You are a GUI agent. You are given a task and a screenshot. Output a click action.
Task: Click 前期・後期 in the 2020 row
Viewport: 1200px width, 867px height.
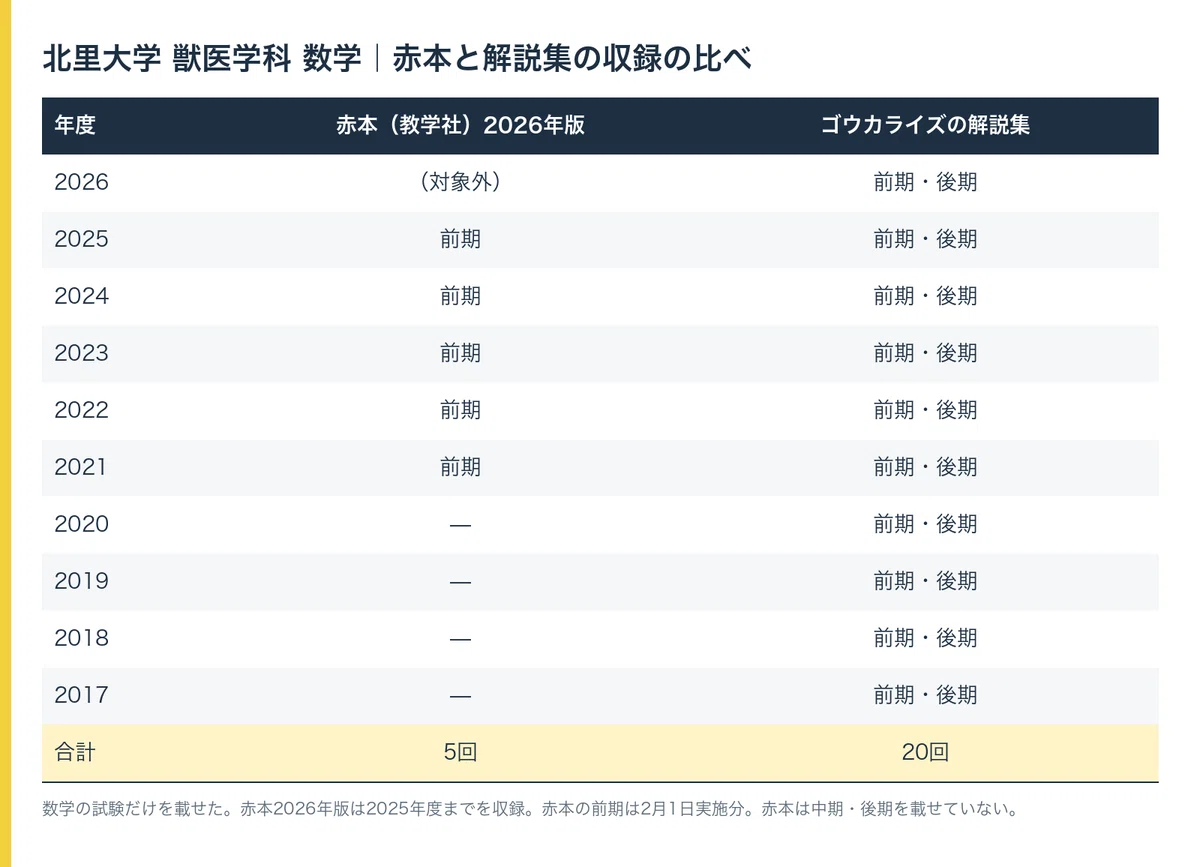[x=925, y=525]
